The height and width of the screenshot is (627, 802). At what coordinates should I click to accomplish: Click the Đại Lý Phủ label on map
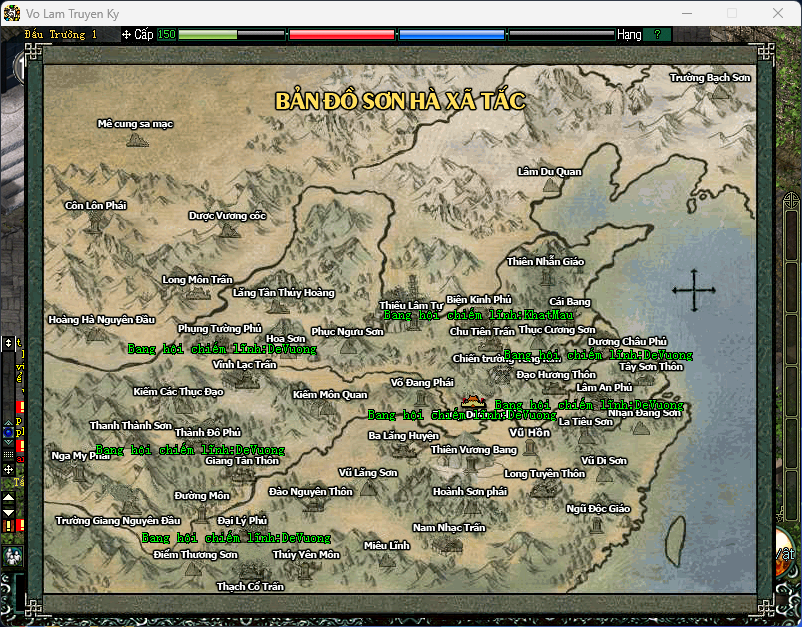coord(242,520)
